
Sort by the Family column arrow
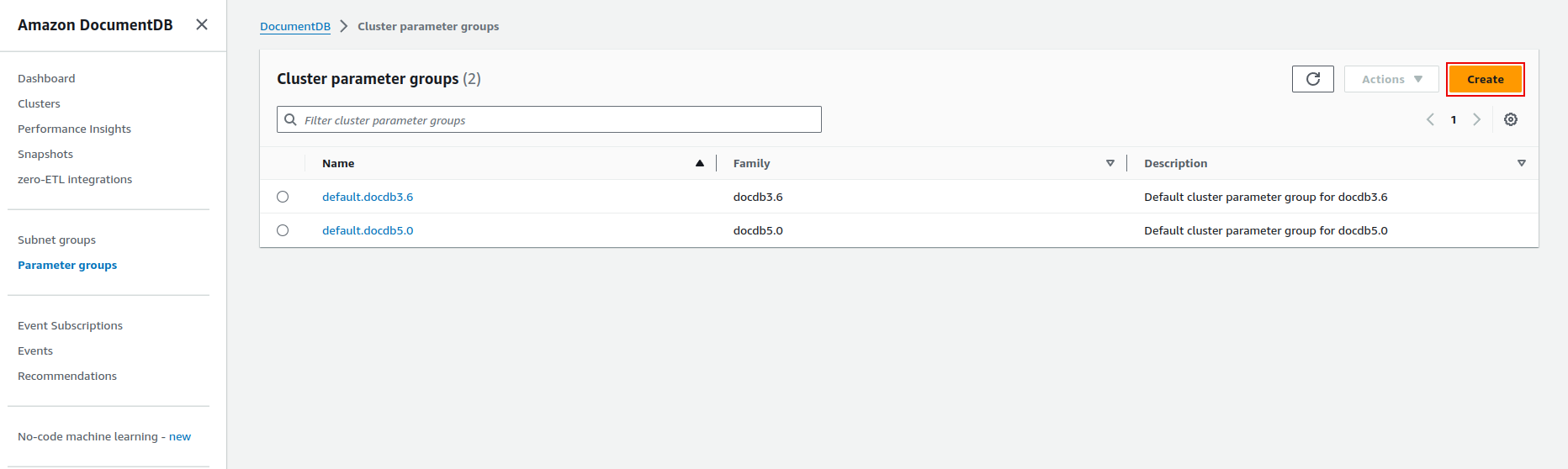[x=1110, y=163]
